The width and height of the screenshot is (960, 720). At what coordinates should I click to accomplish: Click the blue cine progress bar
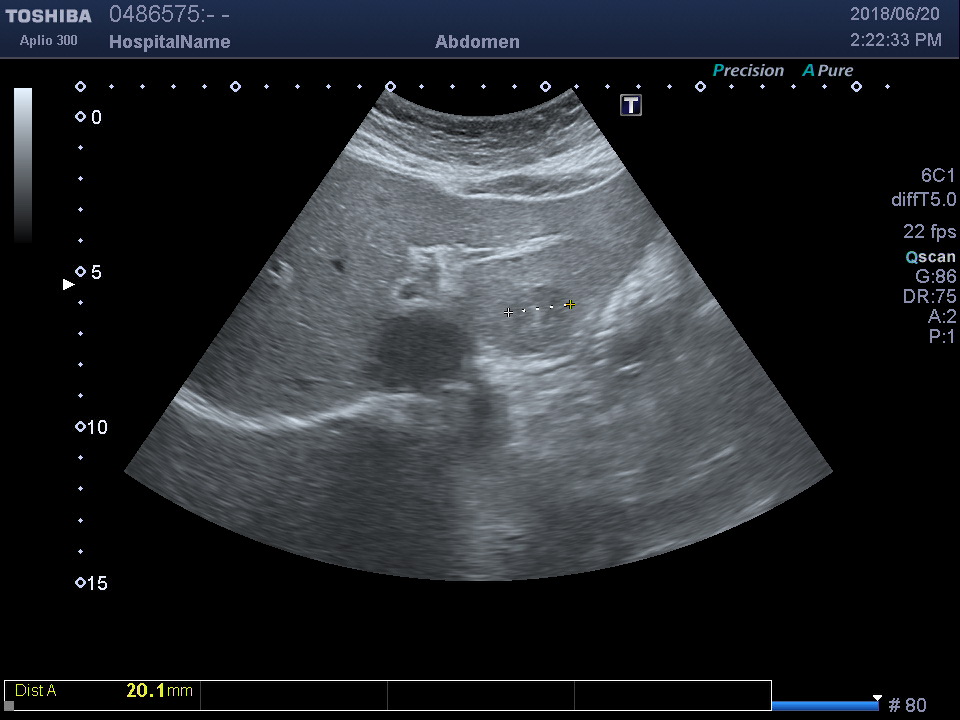click(x=825, y=706)
